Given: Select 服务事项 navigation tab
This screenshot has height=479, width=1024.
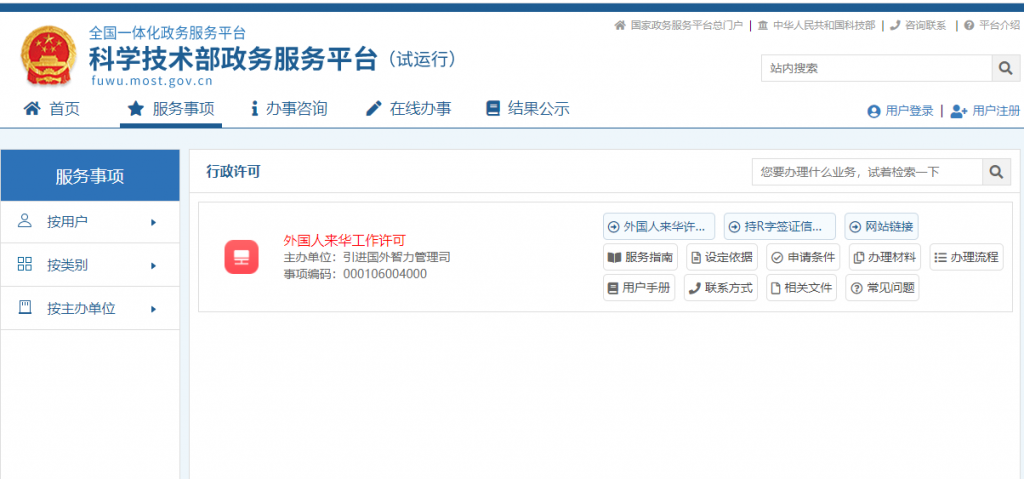Looking at the screenshot, I should [171, 108].
